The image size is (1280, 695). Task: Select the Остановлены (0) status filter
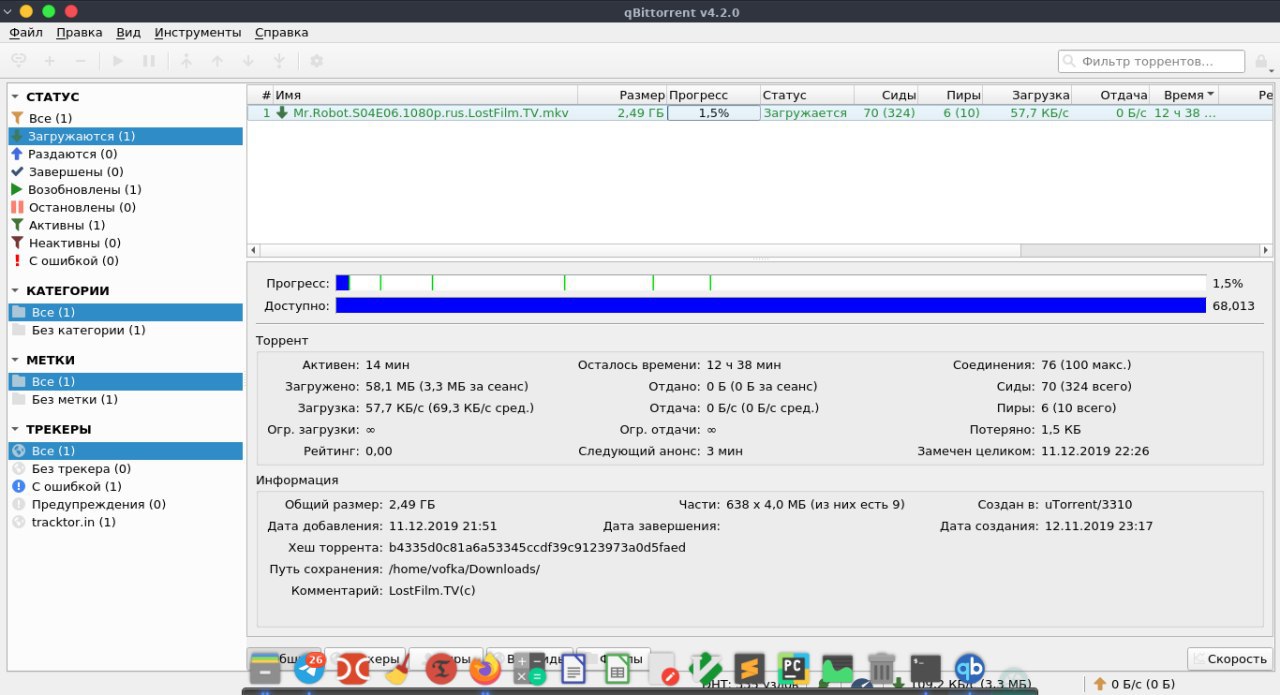tap(125, 207)
